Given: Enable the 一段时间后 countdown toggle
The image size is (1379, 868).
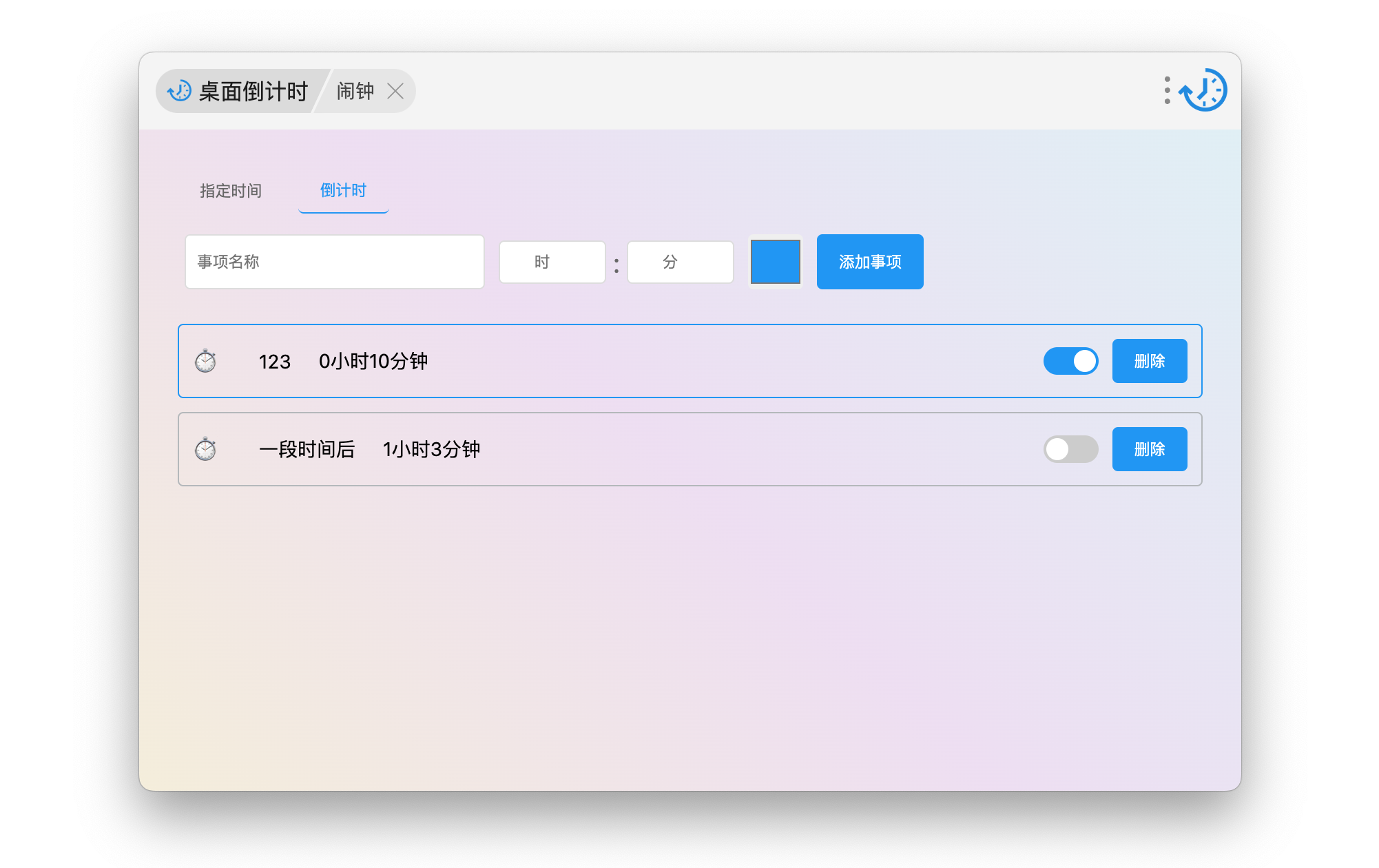Looking at the screenshot, I should pyautogui.click(x=1070, y=449).
